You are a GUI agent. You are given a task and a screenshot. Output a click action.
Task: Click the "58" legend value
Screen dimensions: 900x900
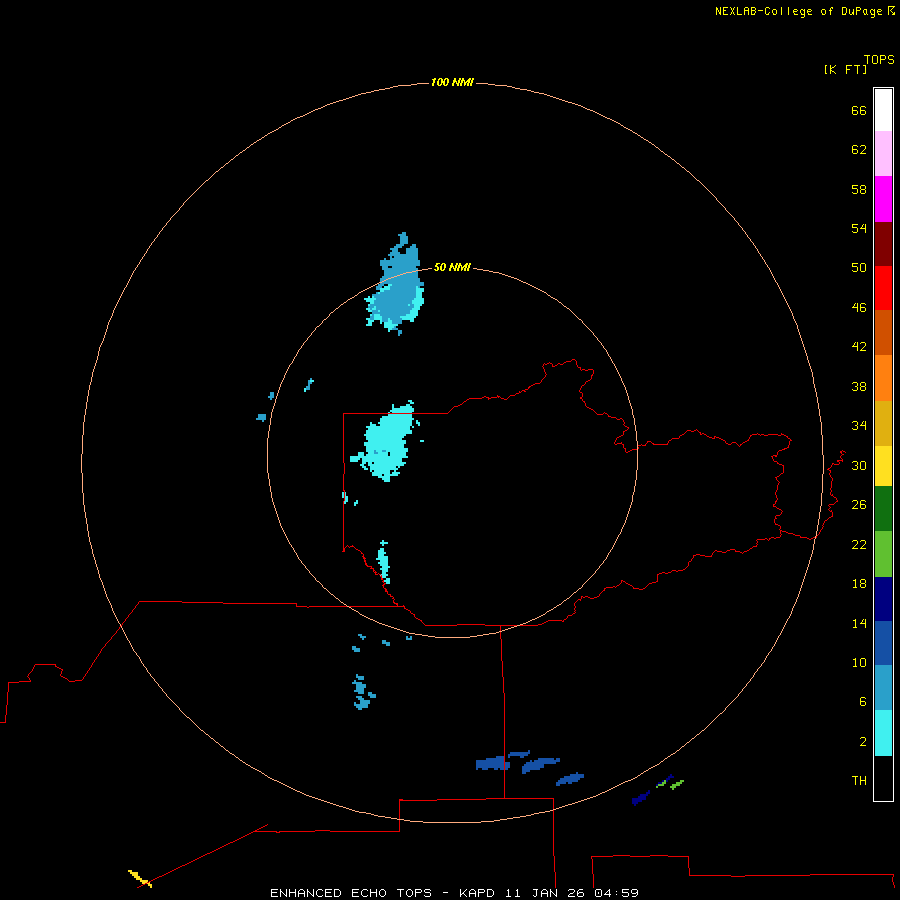[859, 189]
